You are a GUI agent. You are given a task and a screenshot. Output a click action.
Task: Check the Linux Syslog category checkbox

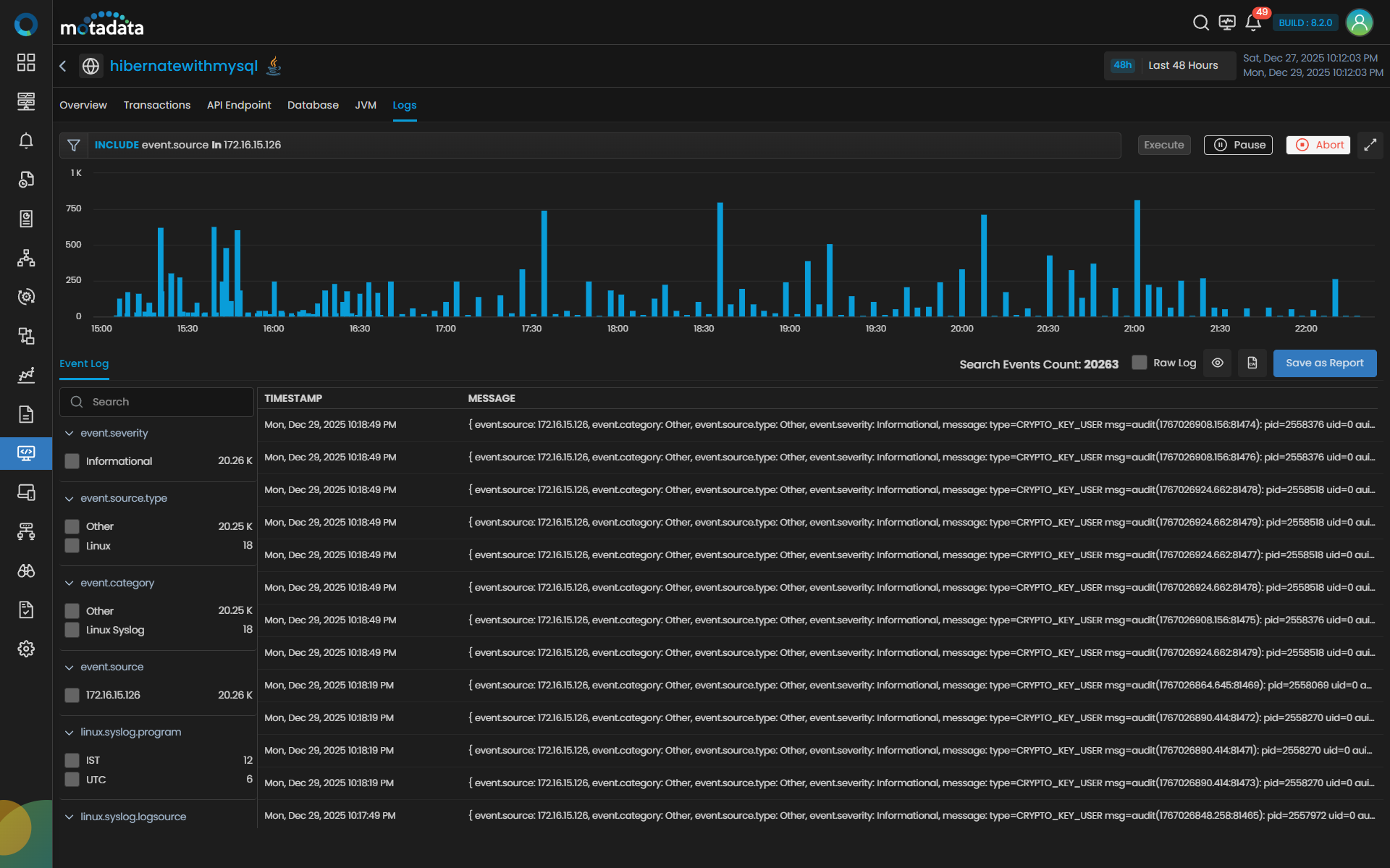(x=72, y=630)
